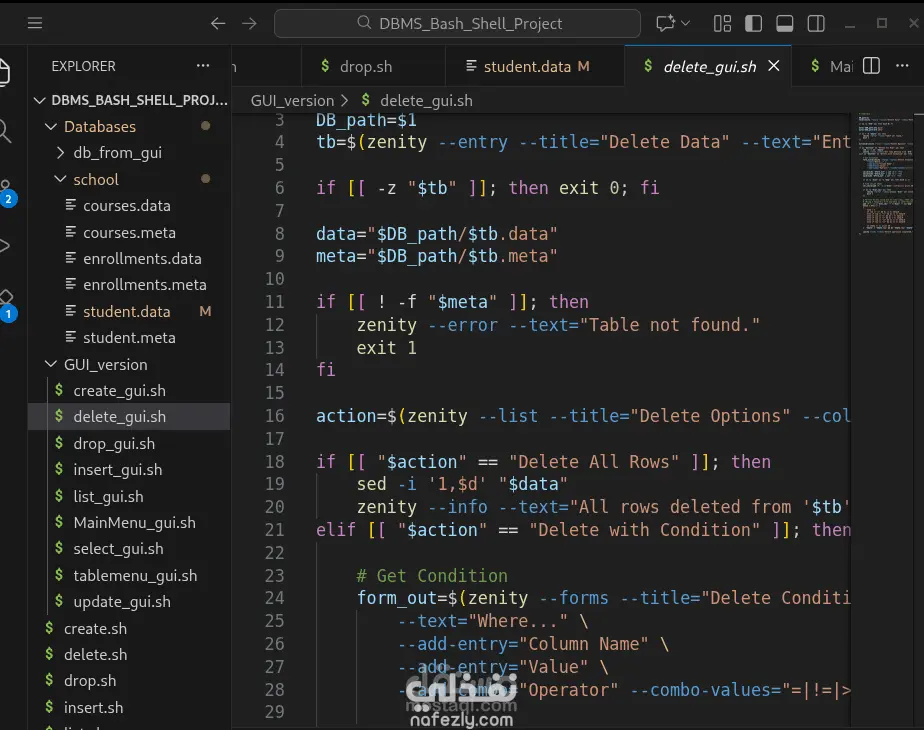Image resolution: width=924 pixels, height=730 pixels.
Task: Click the Go Back arrow
Action: (x=218, y=23)
